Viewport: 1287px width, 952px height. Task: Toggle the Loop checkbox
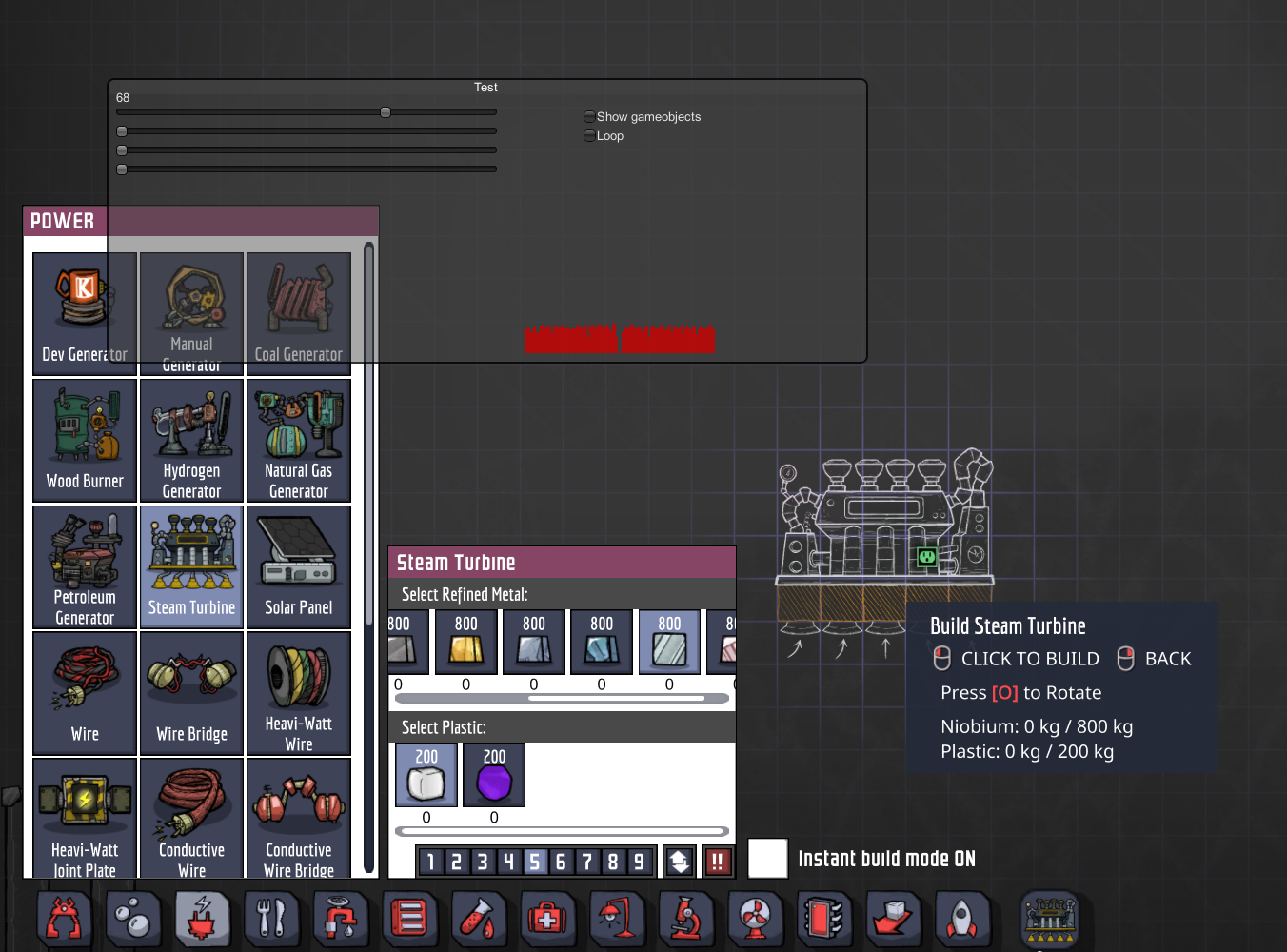(x=589, y=136)
